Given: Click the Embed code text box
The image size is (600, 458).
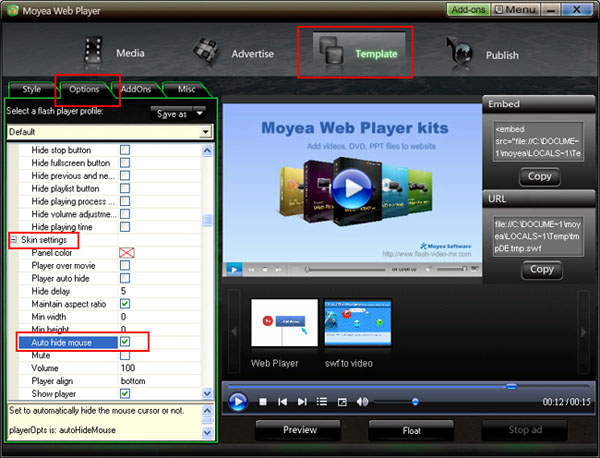Looking at the screenshot, I should [538, 141].
